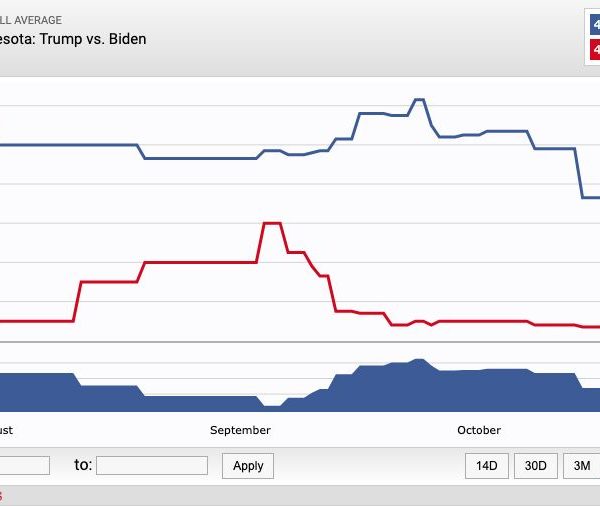
Task: Click the partially visible August axis label
Action: pyautogui.click(x=6, y=430)
